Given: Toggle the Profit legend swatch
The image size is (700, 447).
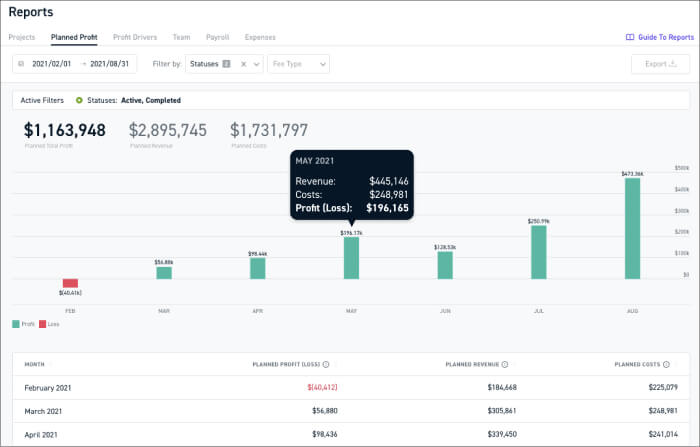Looking at the screenshot, I should click(x=16, y=324).
